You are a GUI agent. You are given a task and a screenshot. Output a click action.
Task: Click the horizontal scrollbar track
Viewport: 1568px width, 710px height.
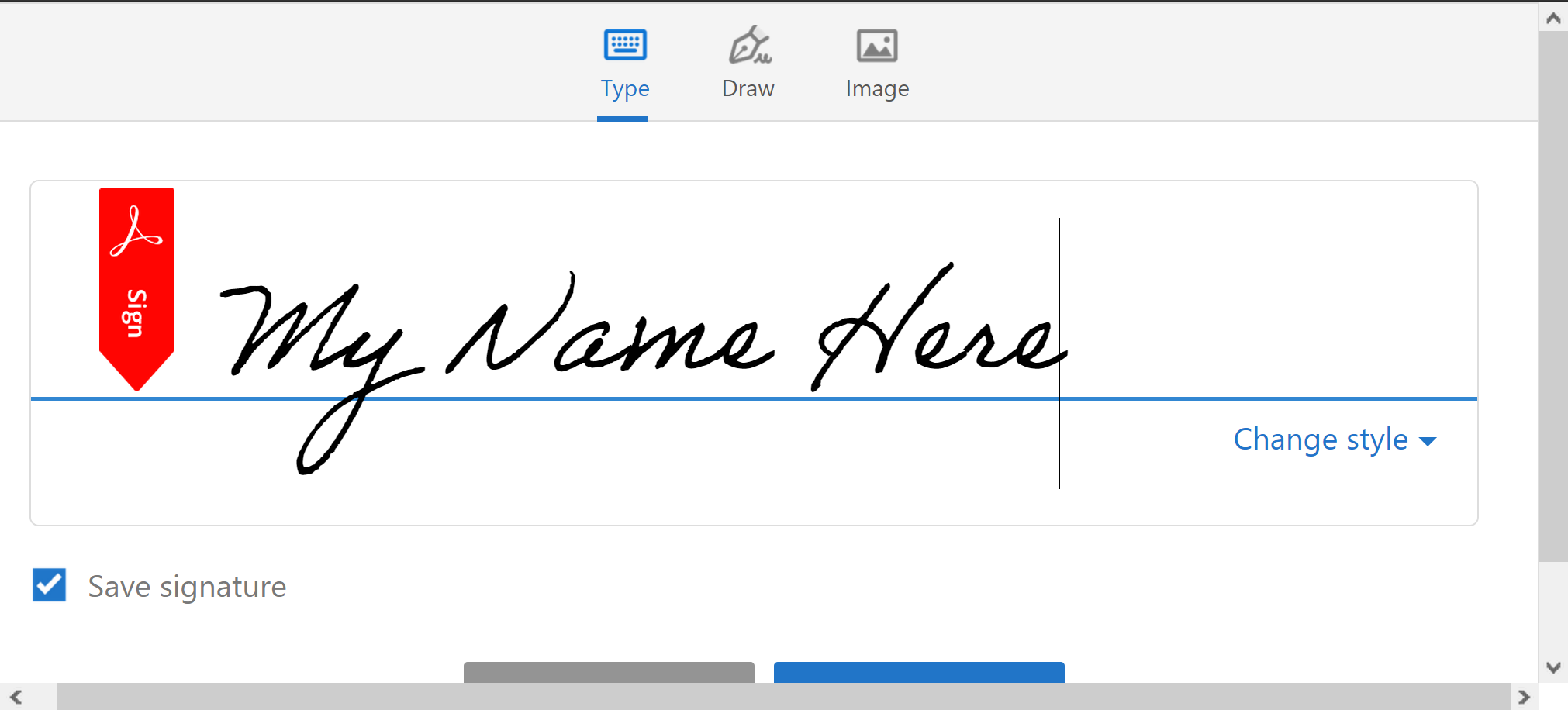[x=775, y=696]
